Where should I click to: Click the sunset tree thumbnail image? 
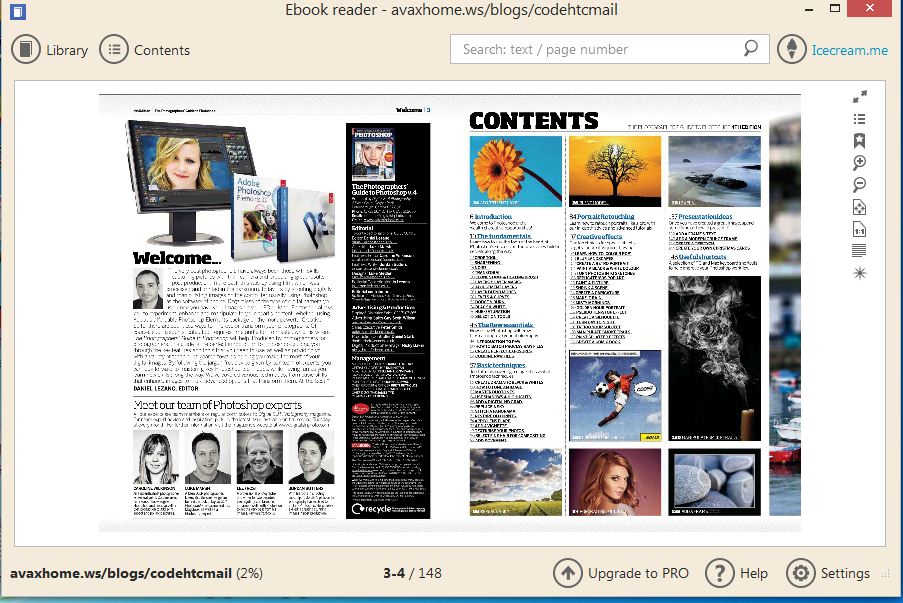coord(615,171)
